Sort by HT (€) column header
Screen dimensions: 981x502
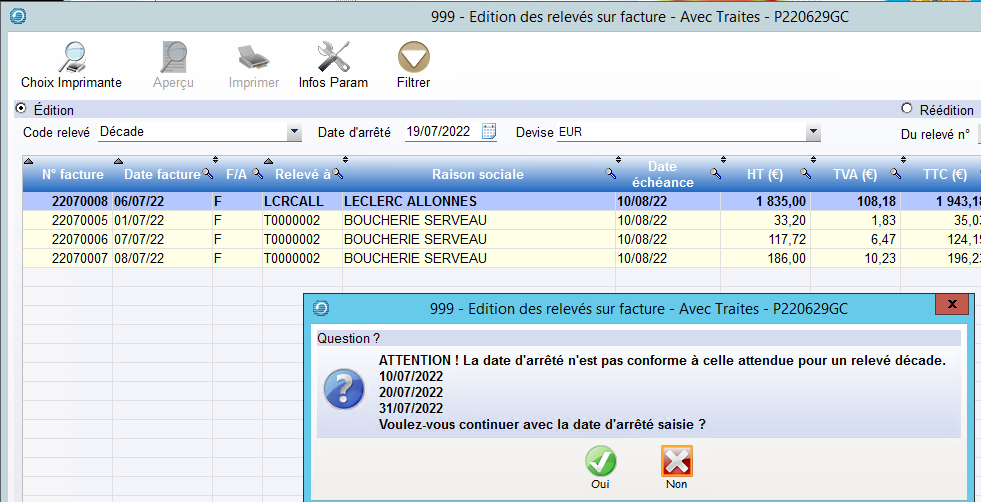(x=765, y=174)
